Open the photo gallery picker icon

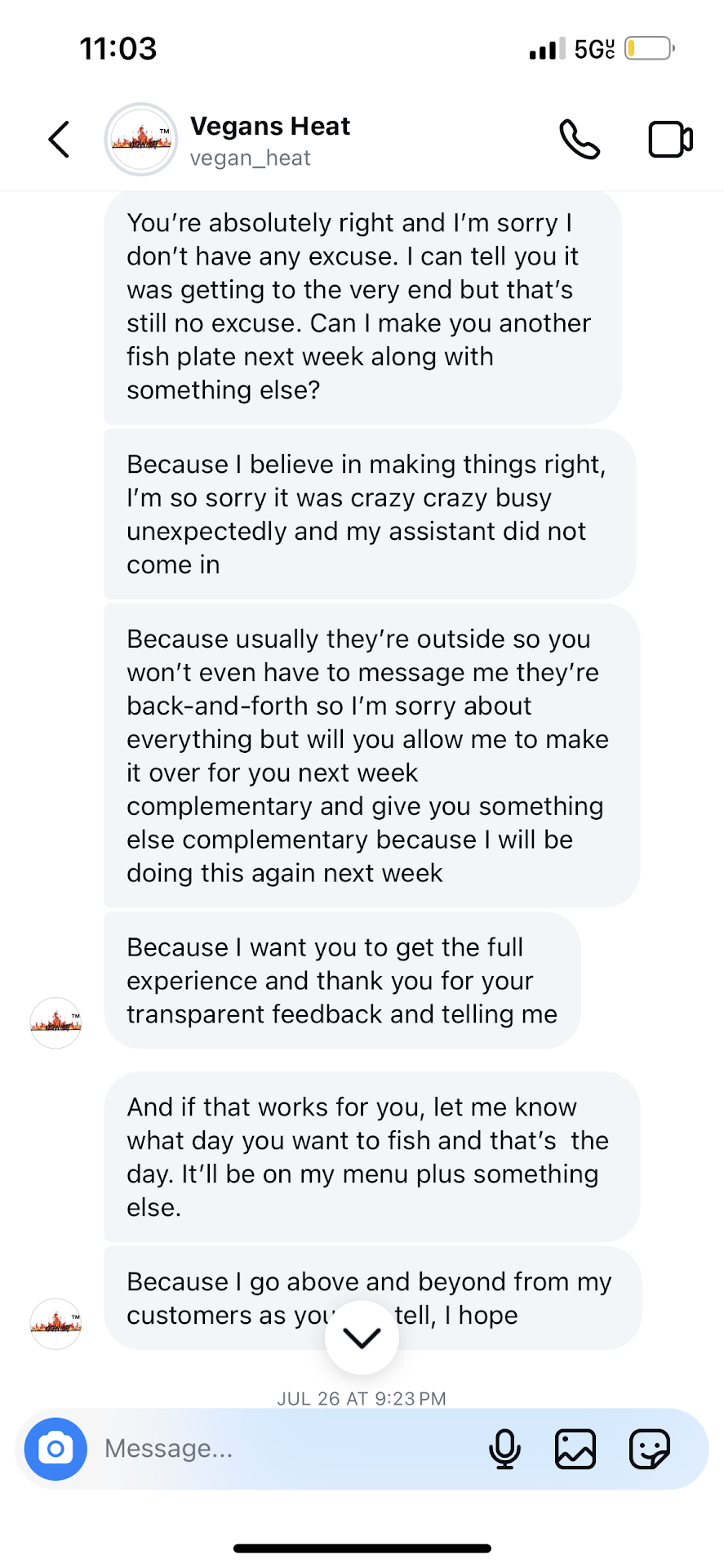[575, 1450]
